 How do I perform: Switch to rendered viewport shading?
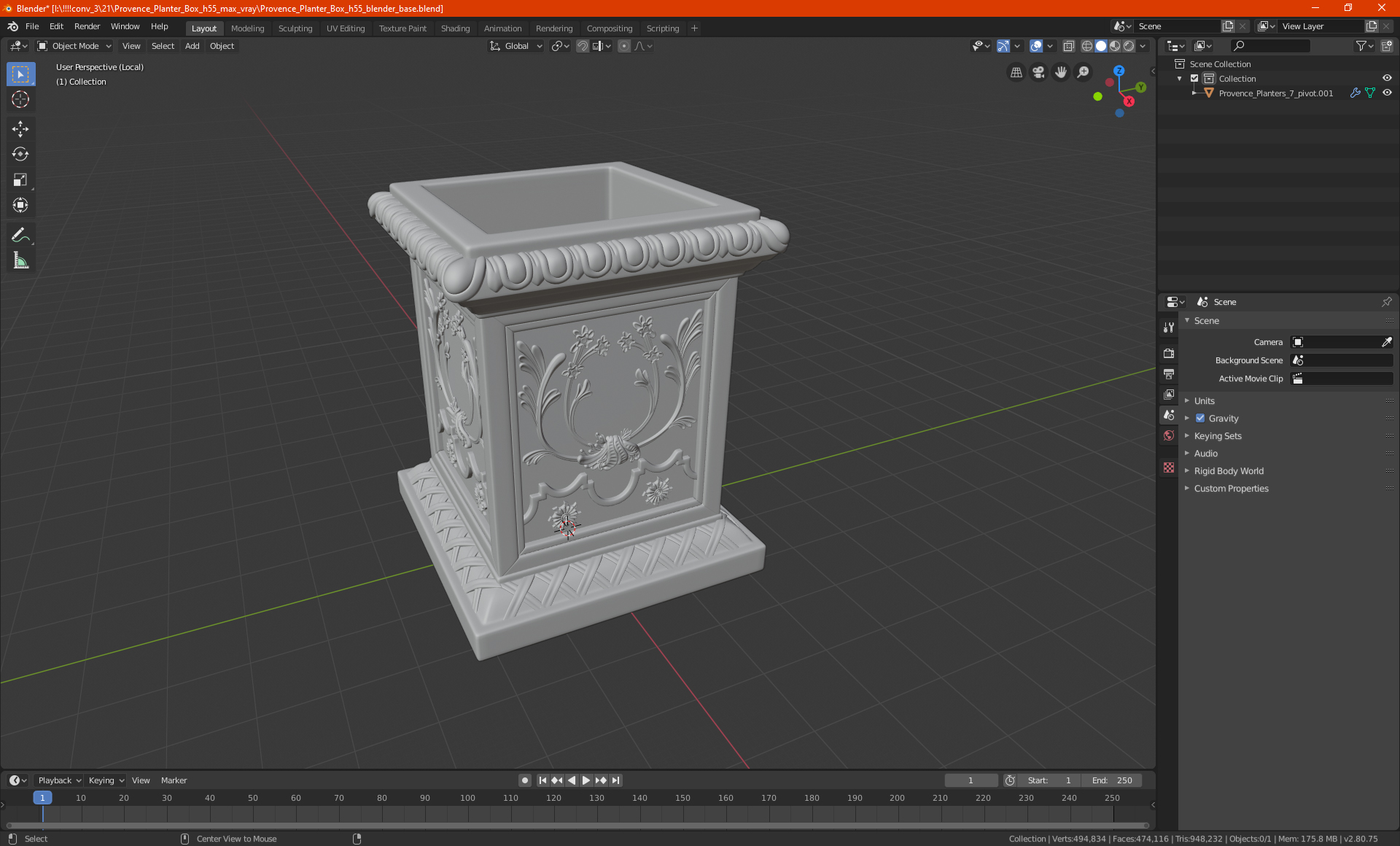pos(1129,46)
